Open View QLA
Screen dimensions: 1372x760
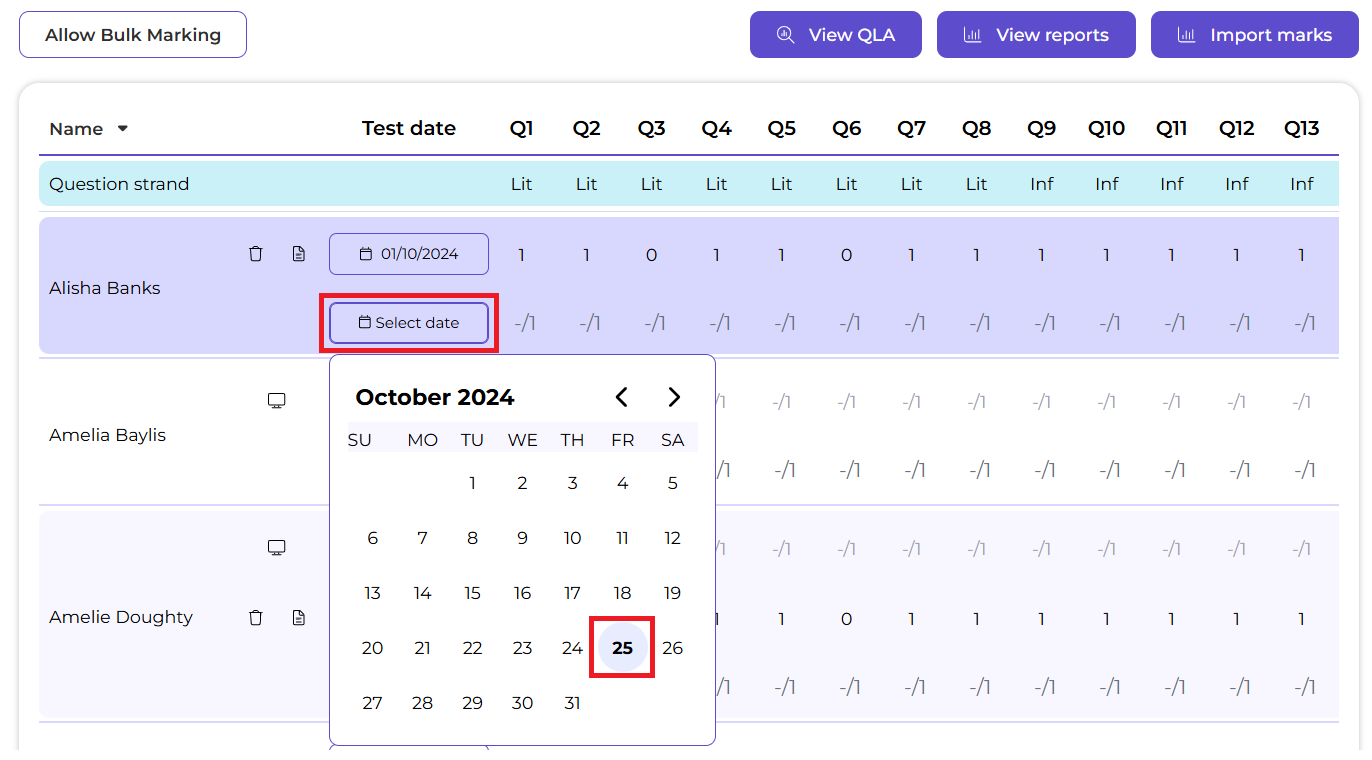tap(835, 34)
